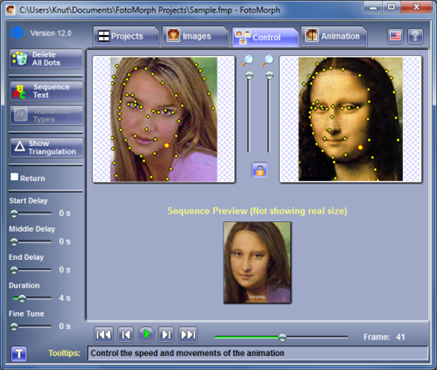The width and height of the screenshot is (437, 370).
Task: Enable the Return checkbox
Action: [x=14, y=177]
